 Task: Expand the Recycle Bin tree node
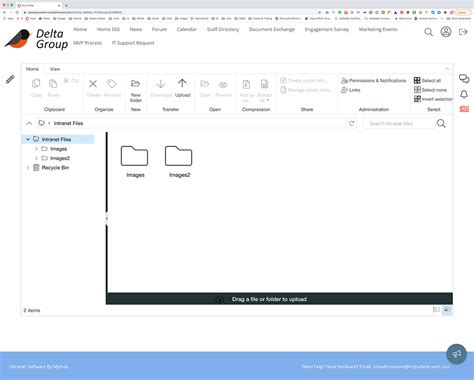click(28, 167)
